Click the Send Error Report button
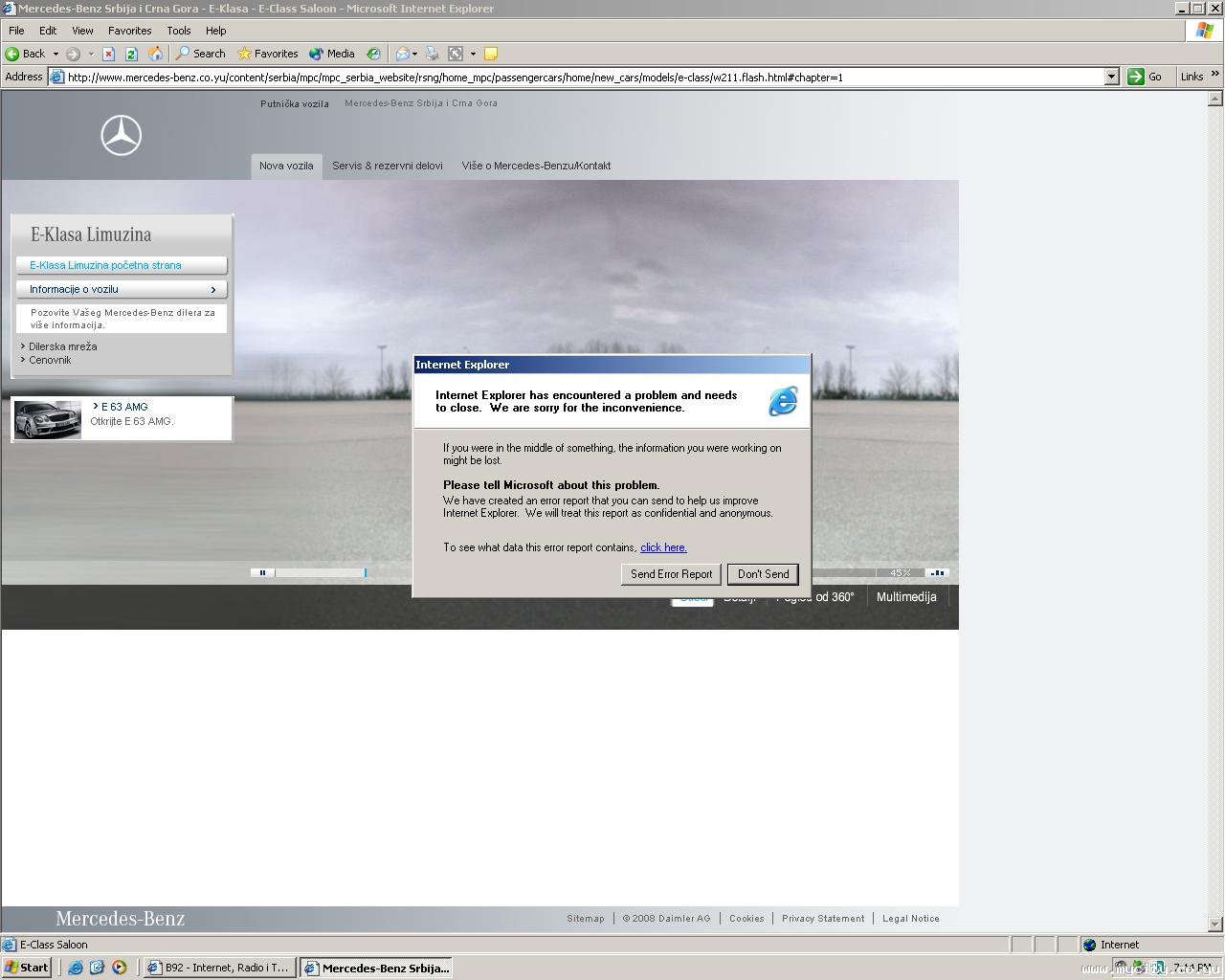Viewport: 1225px width, 980px height. [x=671, y=574]
